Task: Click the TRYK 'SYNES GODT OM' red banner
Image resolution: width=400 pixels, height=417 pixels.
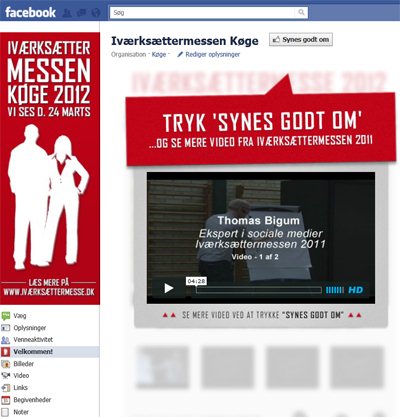Action: 261,130
